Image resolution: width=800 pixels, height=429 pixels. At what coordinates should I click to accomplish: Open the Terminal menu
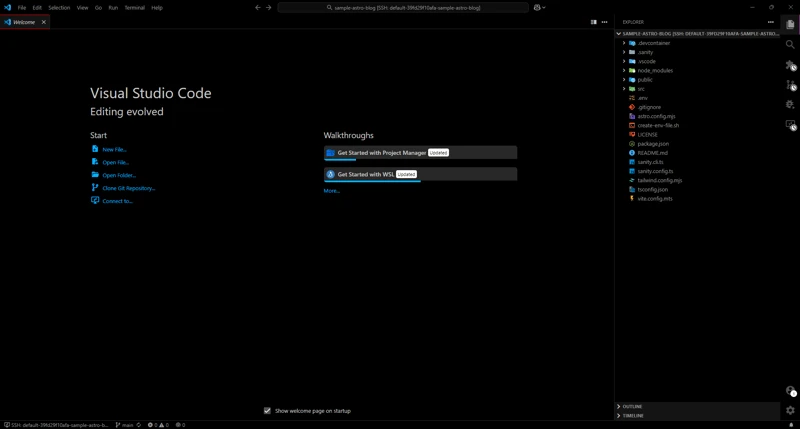135,8
